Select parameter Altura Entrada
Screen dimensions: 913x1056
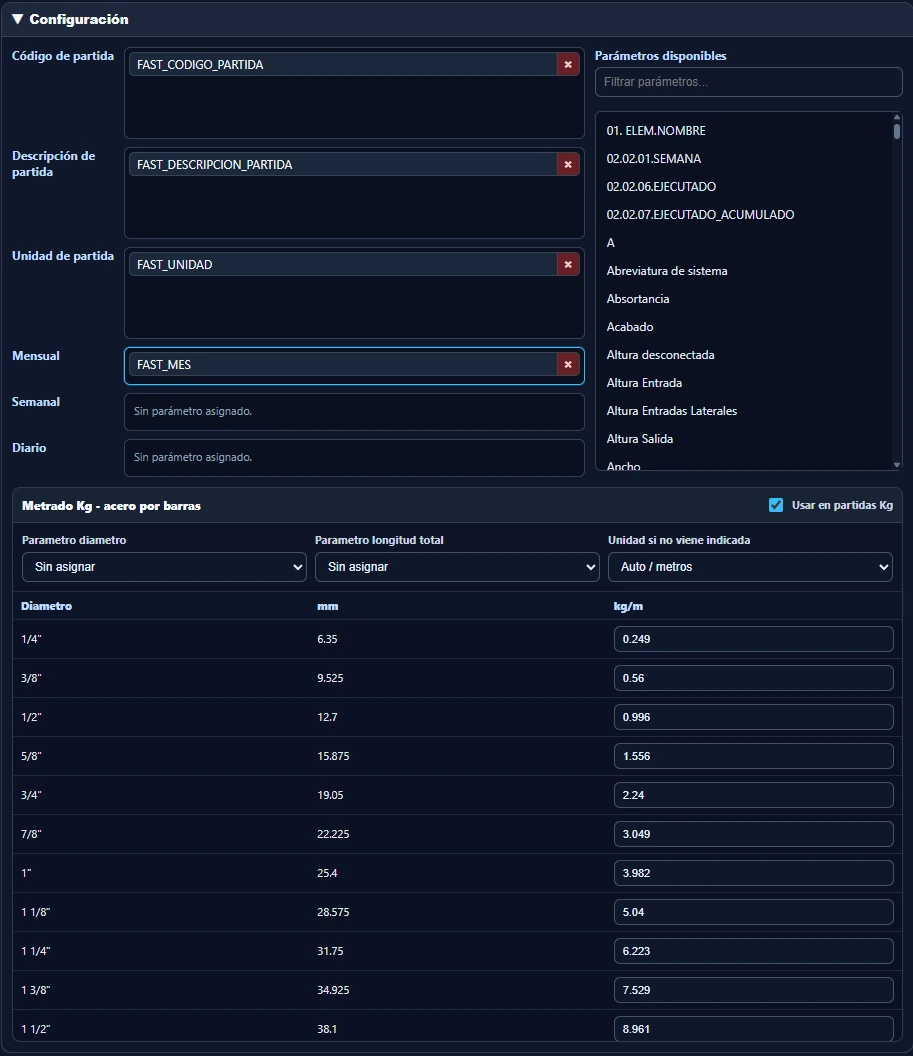coord(644,383)
